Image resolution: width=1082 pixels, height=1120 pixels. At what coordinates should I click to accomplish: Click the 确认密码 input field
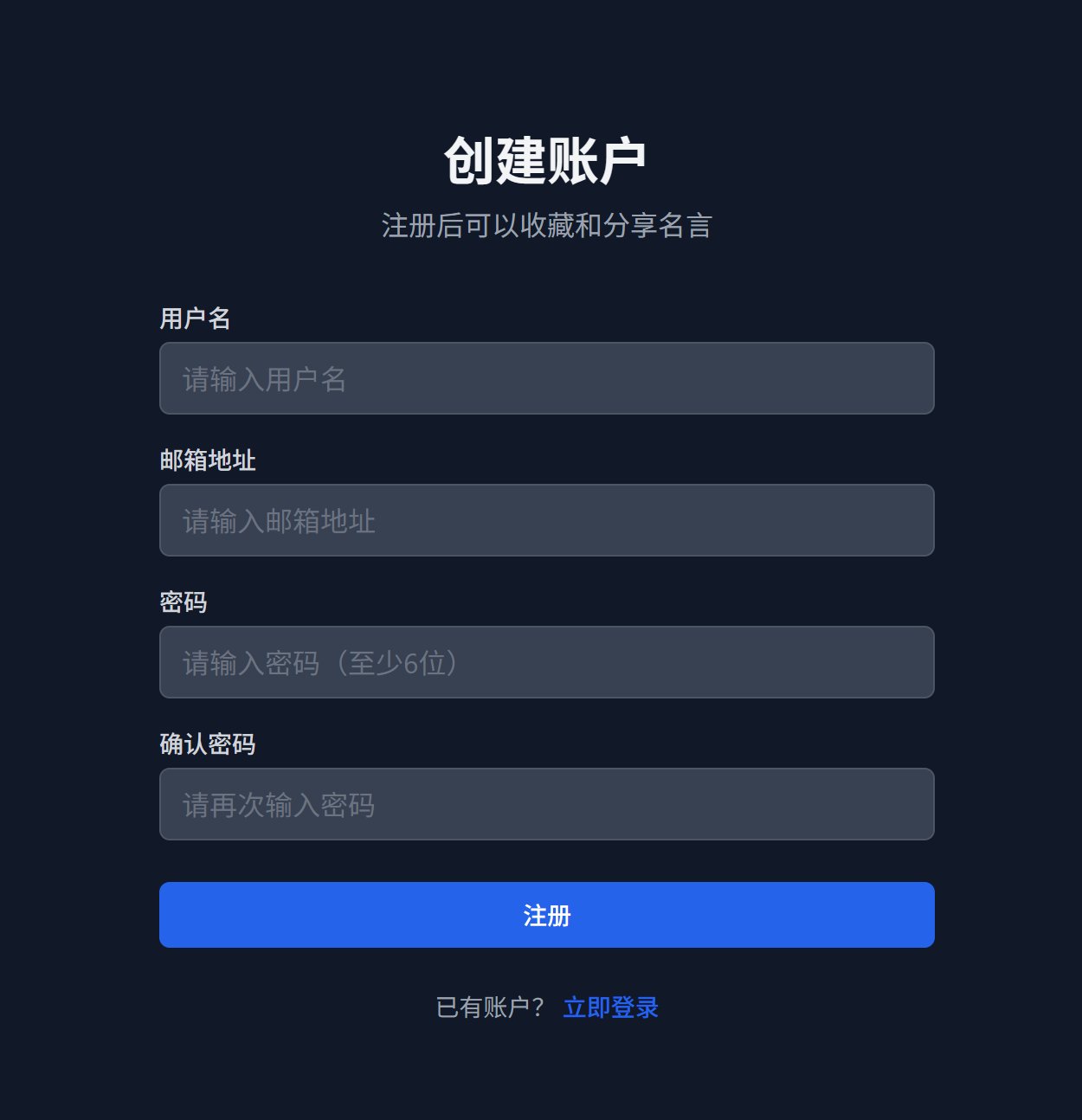(x=546, y=804)
